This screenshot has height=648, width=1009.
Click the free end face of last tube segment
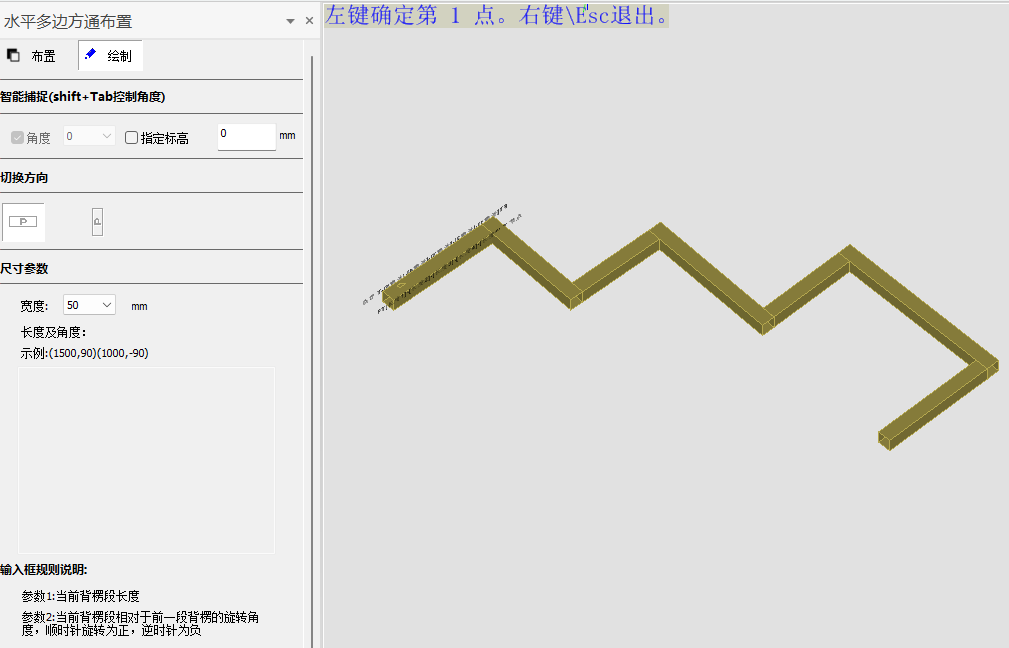[885, 439]
